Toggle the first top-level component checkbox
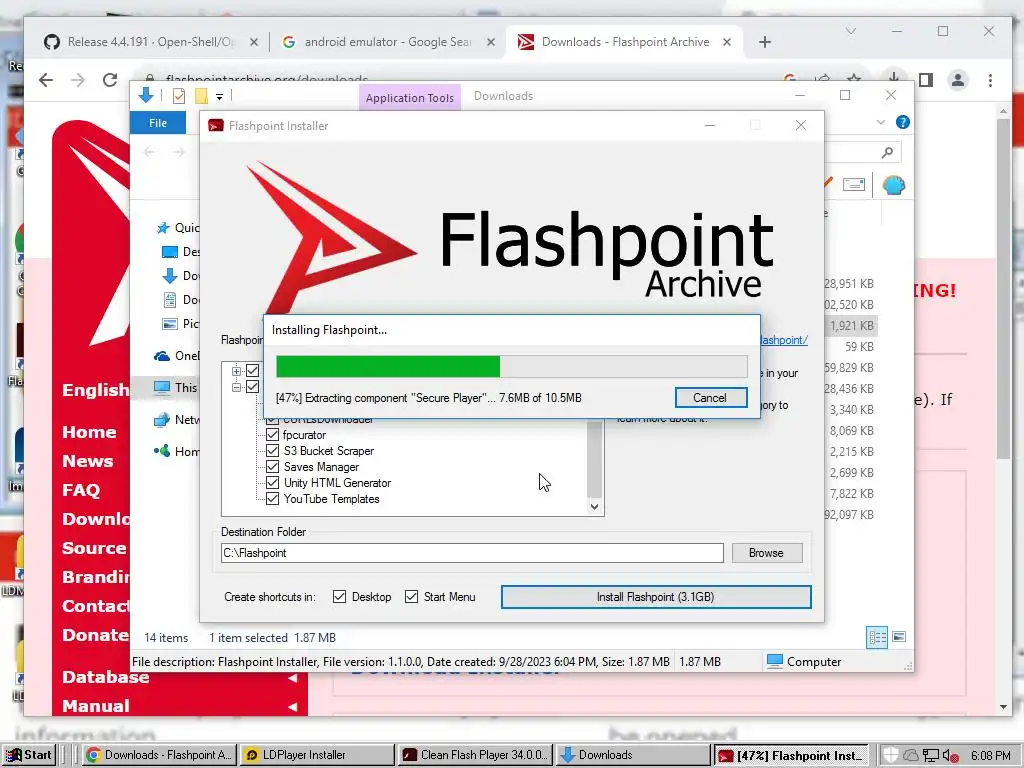Viewport: 1024px width, 768px height. [x=253, y=371]
